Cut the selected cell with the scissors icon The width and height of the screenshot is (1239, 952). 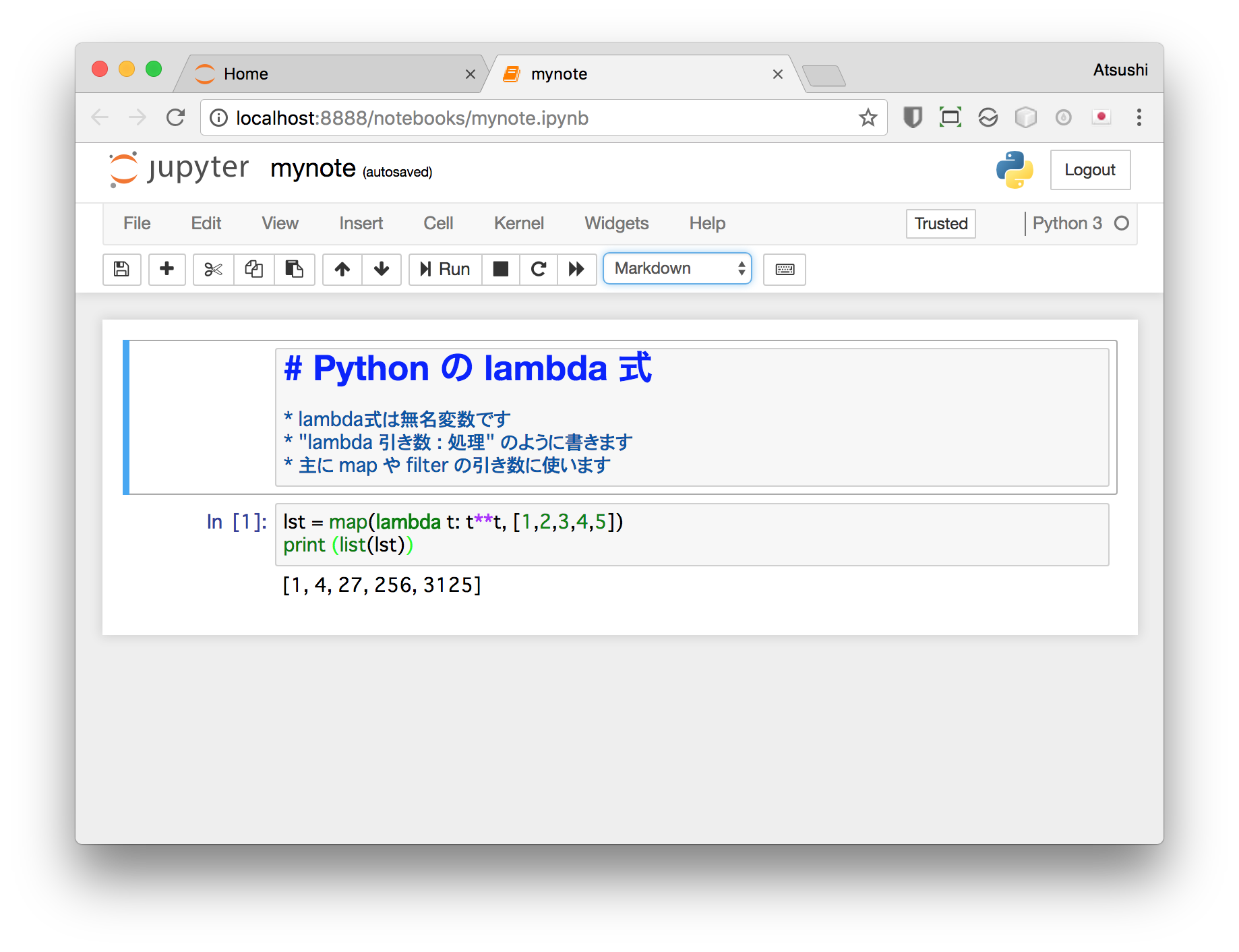pyautogui.click(x=212, y=269)
